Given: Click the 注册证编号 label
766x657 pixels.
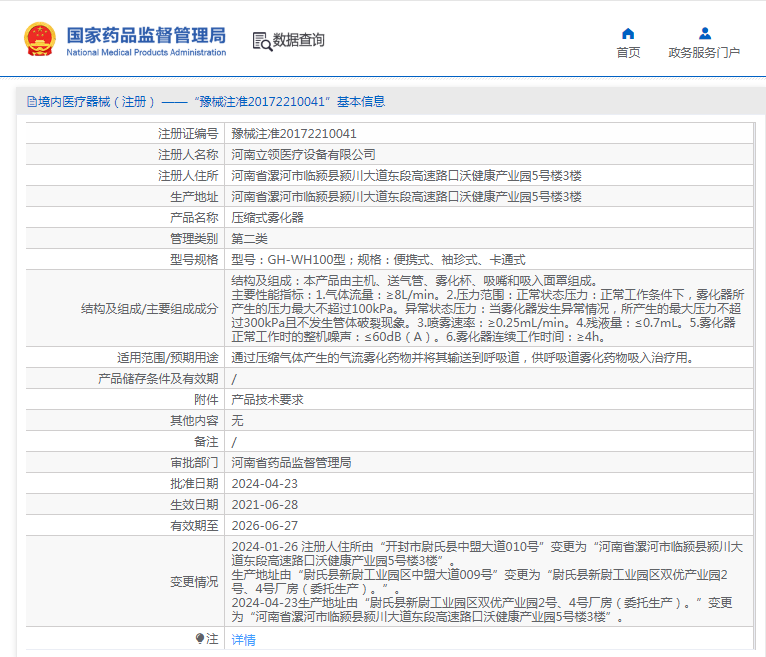Looking at the screenshot, I should click(188, 134).
